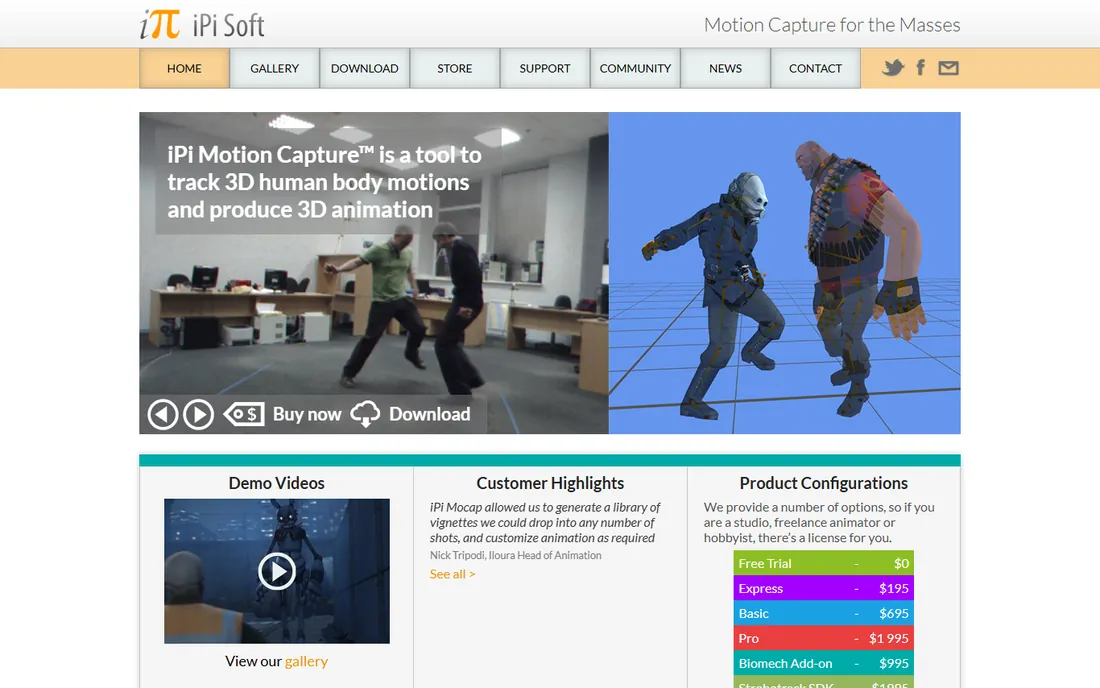
Task: Select the Pro $1 995 configuration
Action: [824, 638]
